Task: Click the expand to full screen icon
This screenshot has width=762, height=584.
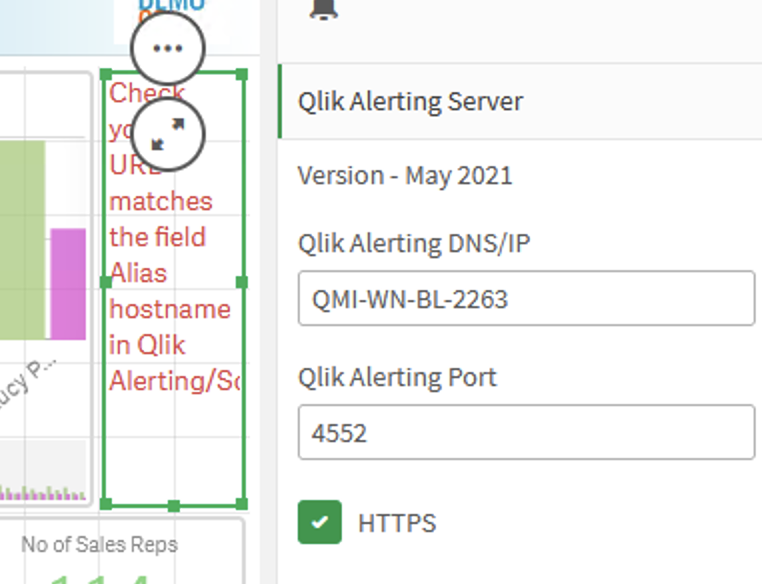Action: pos(168,134)
